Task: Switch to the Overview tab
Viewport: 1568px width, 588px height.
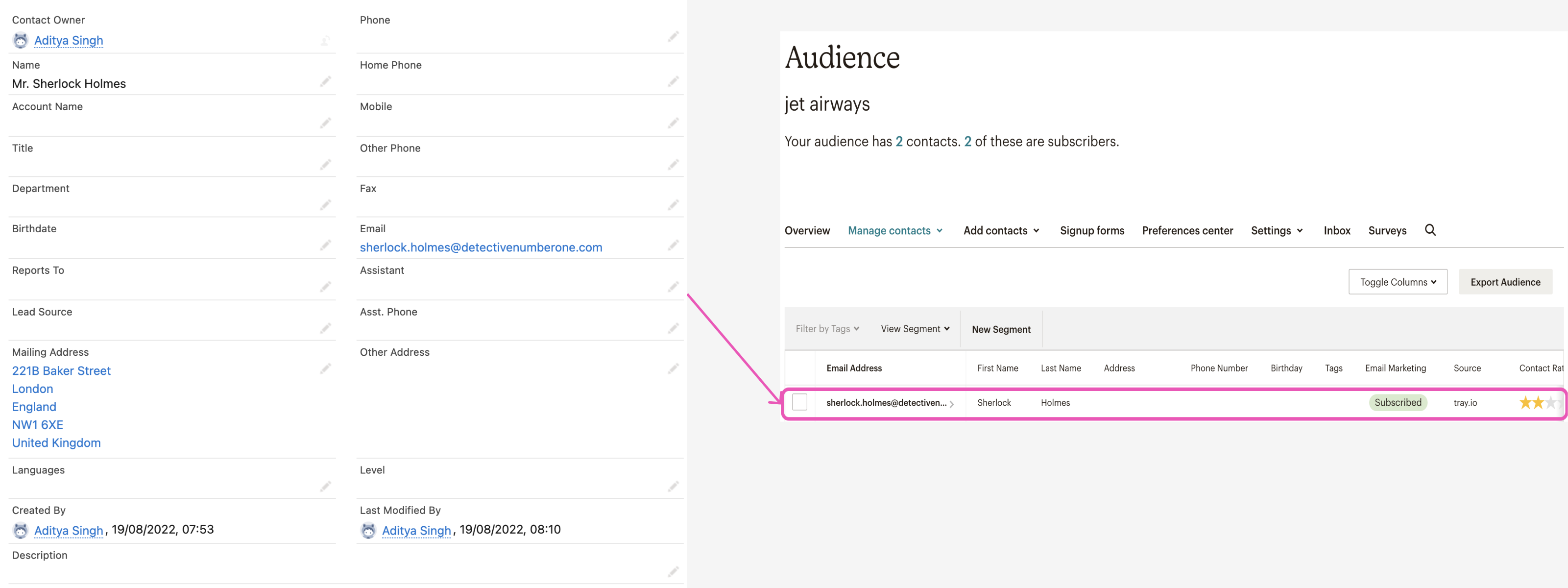Action: click(x=806, y=231)
